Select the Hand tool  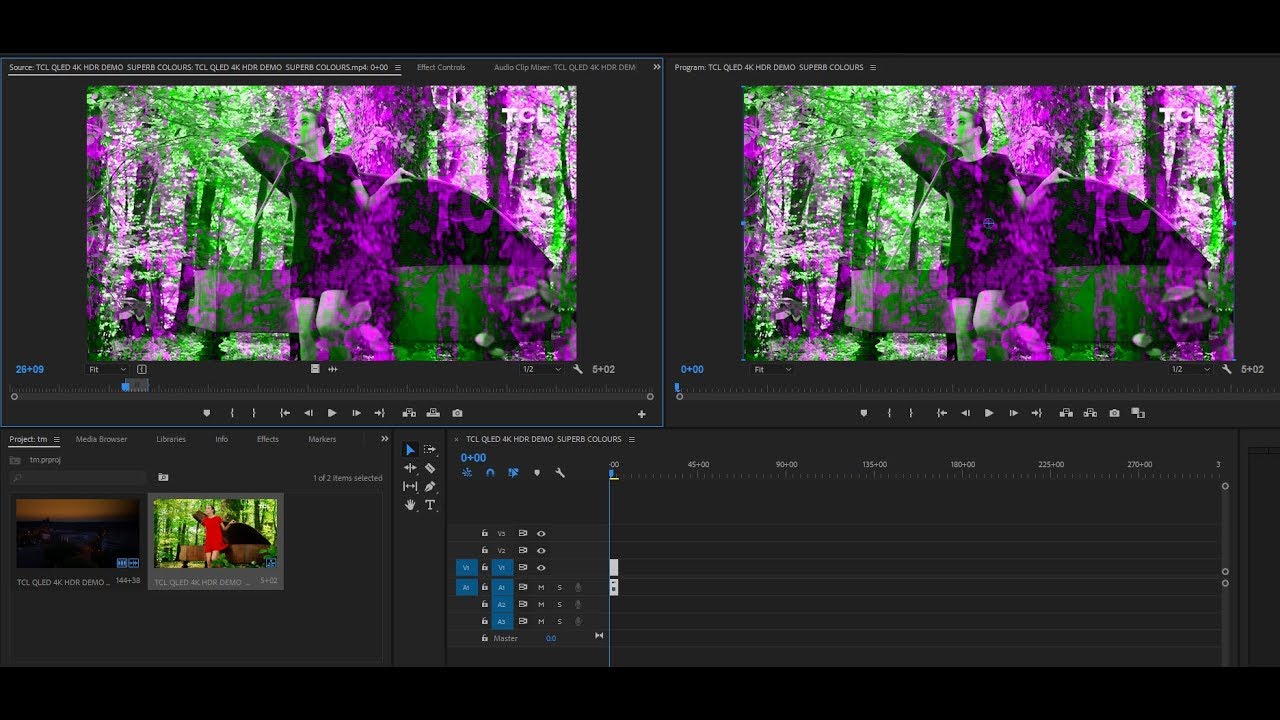(410, 505)
